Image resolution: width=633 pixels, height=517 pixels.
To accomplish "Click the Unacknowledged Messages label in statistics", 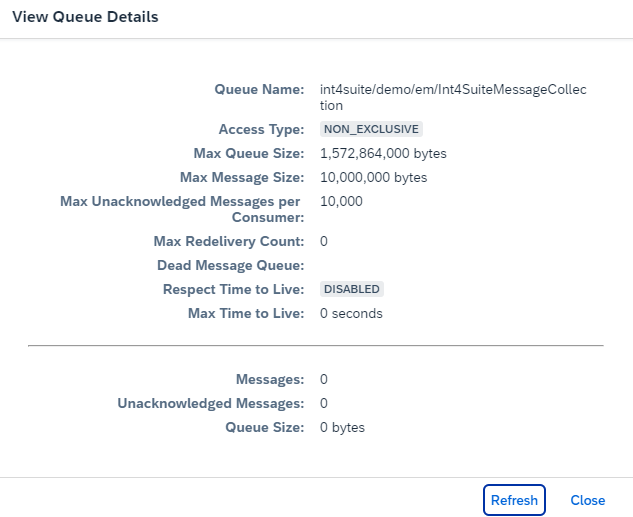I will pos(210,403).
